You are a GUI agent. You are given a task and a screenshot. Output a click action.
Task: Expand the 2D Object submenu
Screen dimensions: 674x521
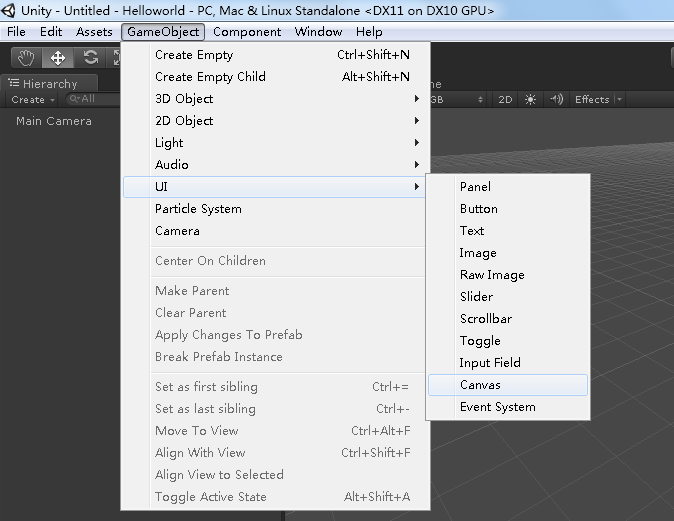coord(274,121)
